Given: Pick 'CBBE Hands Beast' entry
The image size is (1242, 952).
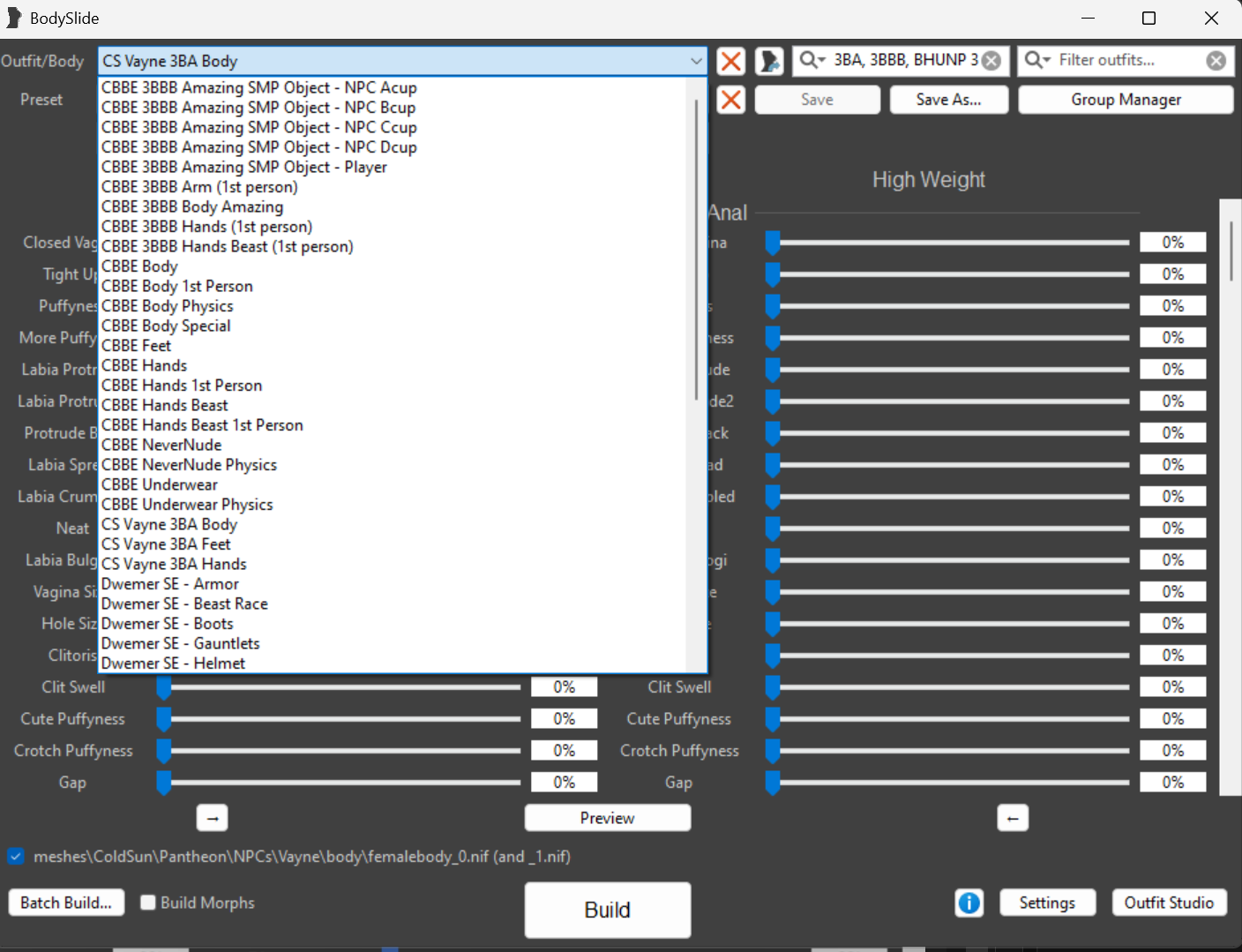Looking at the screenshot, I should [165, 405].
